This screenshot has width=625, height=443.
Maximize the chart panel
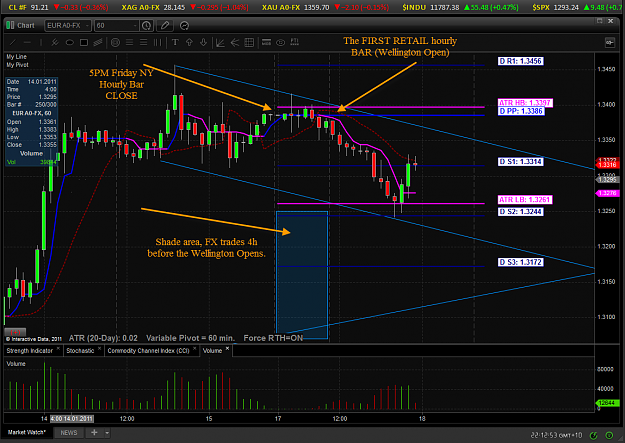click(x=599, y=21)
